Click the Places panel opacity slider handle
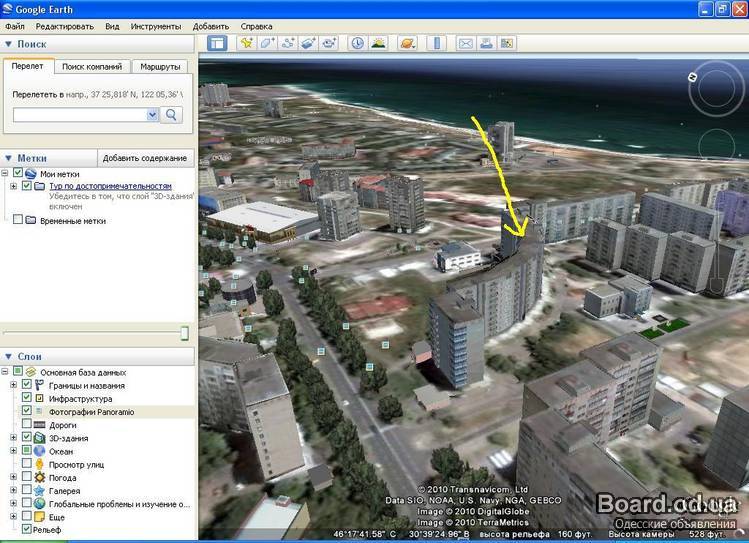The width and height of the screenshot is (749, 543). pyautogui.click(x=185, y=333)
